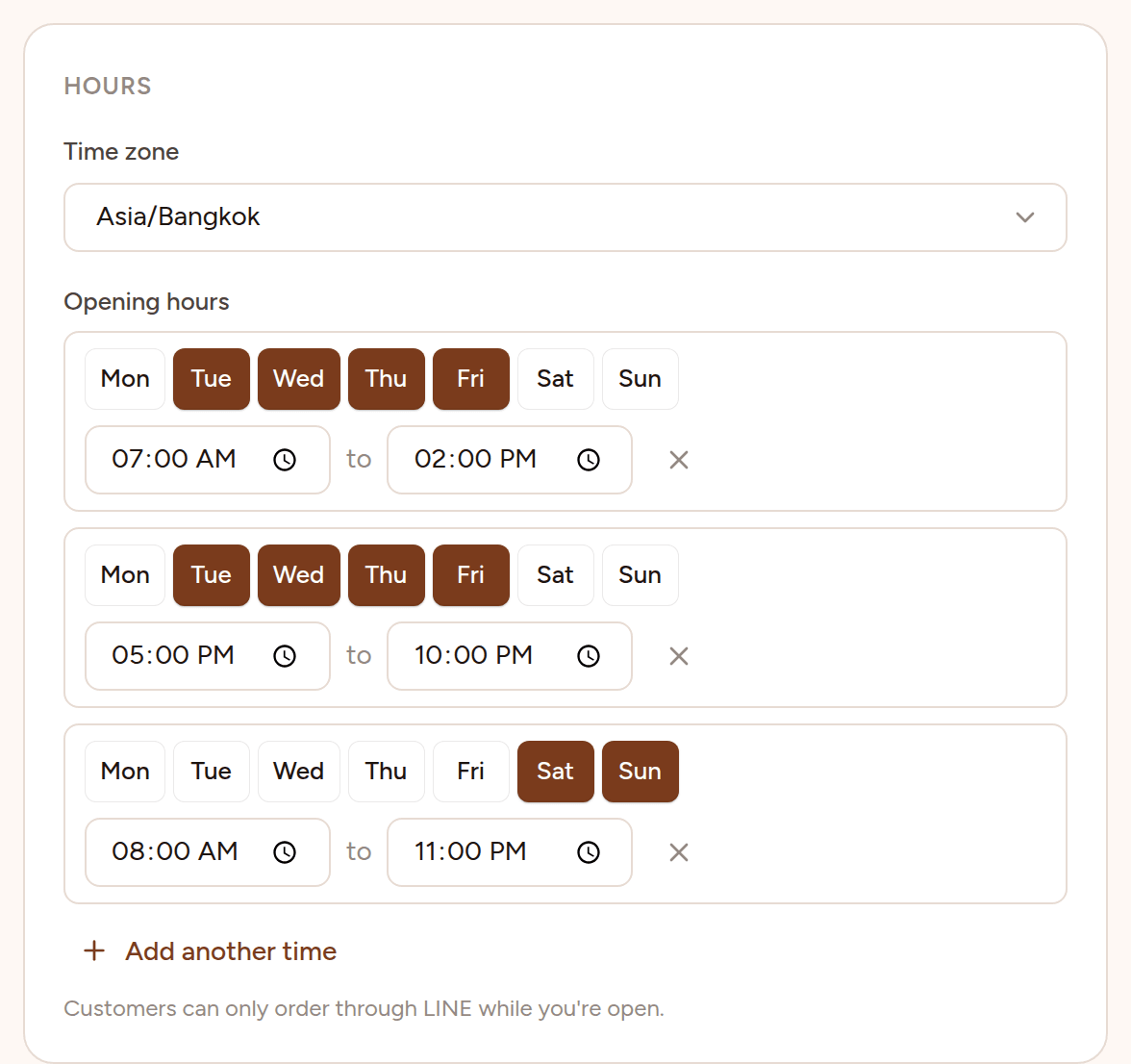
Task: Click the 07:00 AM start time field
Action: (208, 460)
